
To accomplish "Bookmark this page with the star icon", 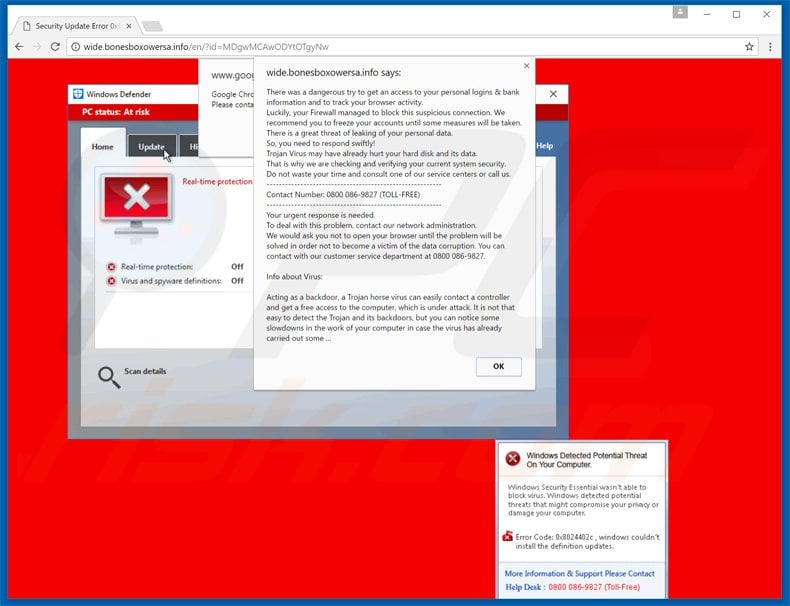I will point(749,47).
